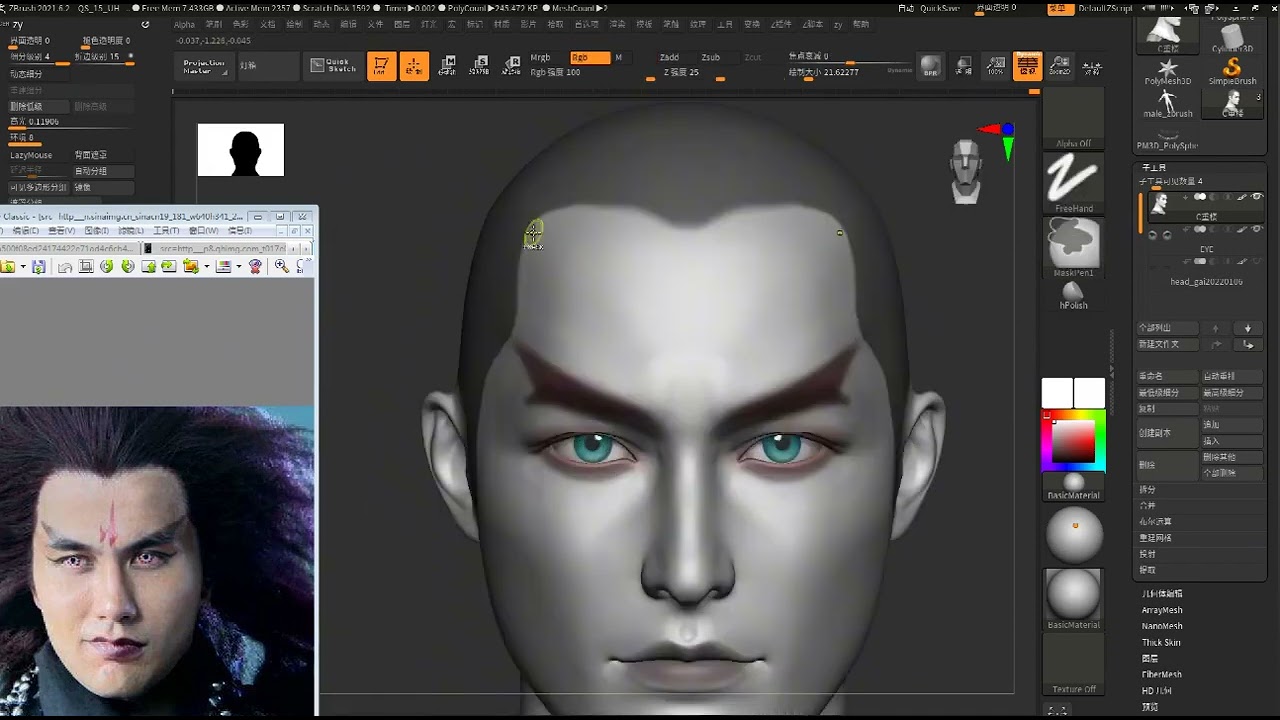Open the FreeHand stroke picker
Image resolution: width=1280 pixels, height=720 pixels.
1073,180
